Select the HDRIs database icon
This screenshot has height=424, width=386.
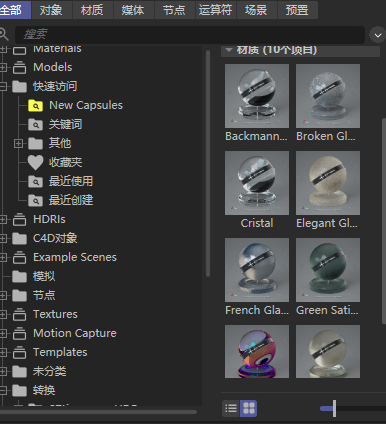(x=19, y=220)
